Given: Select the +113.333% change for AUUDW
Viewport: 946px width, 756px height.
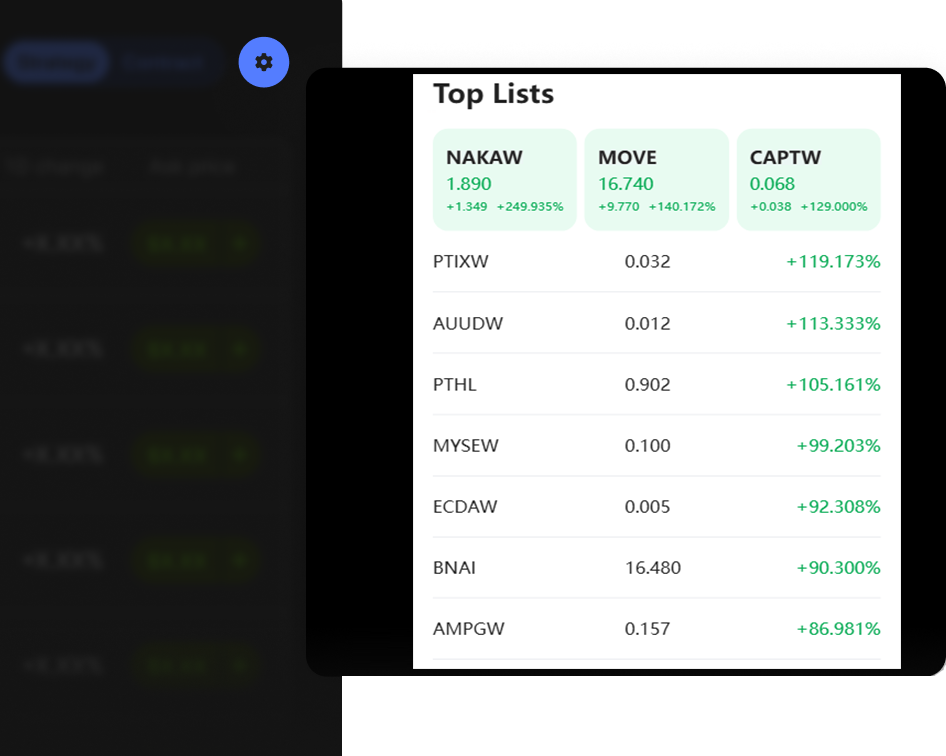Looking at the screenshot, I should click(x=832, y=324).
